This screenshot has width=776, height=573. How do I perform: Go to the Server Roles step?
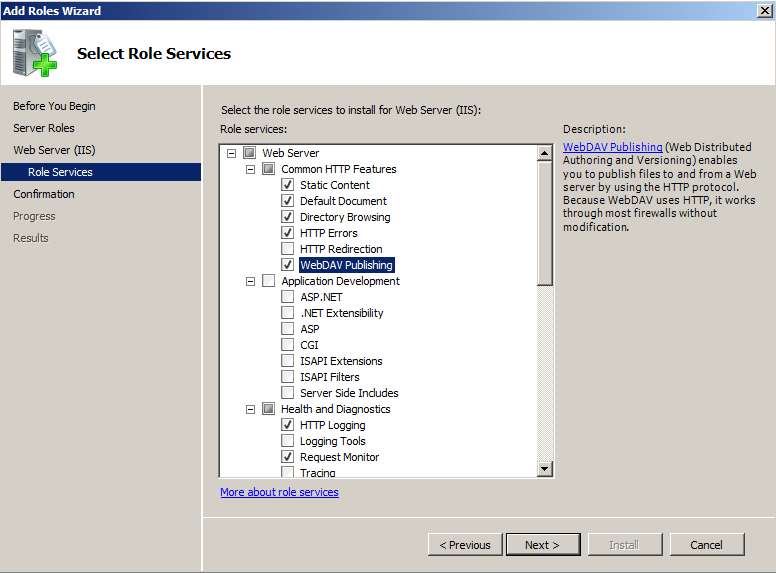(44, 128)
